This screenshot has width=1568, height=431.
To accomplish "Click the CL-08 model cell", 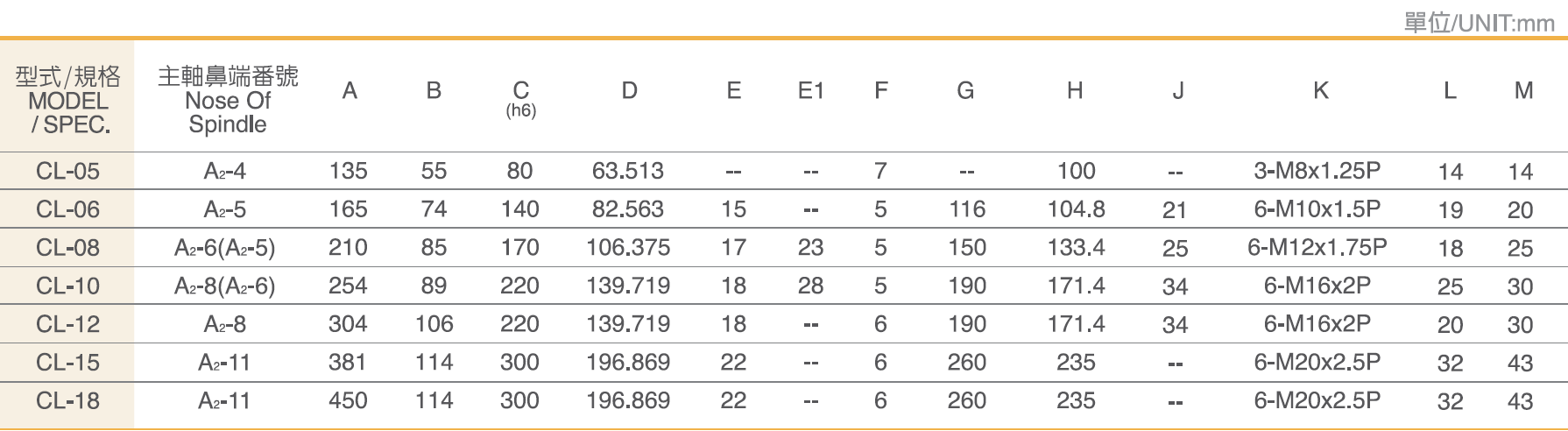I will 67,248.
